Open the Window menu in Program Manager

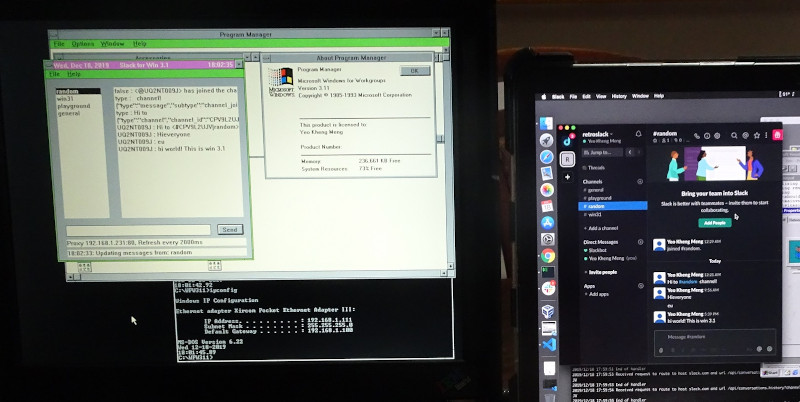[x=112, y=44]
